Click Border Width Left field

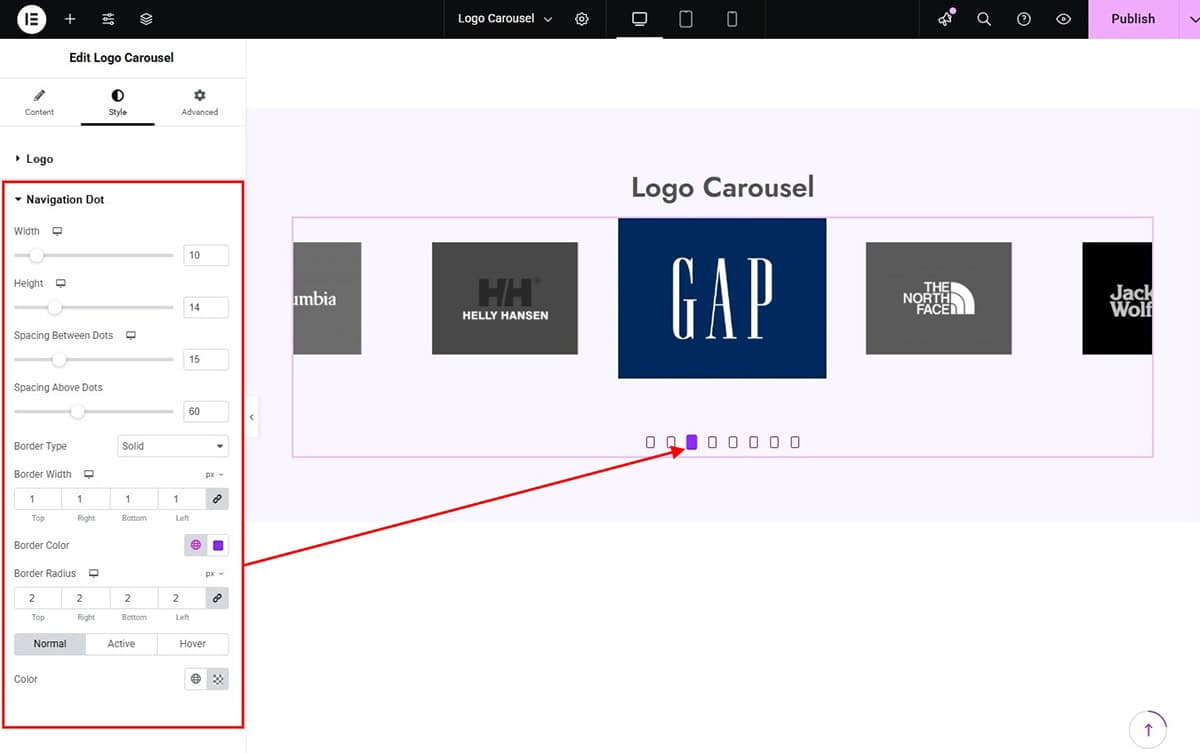(182, 499)
